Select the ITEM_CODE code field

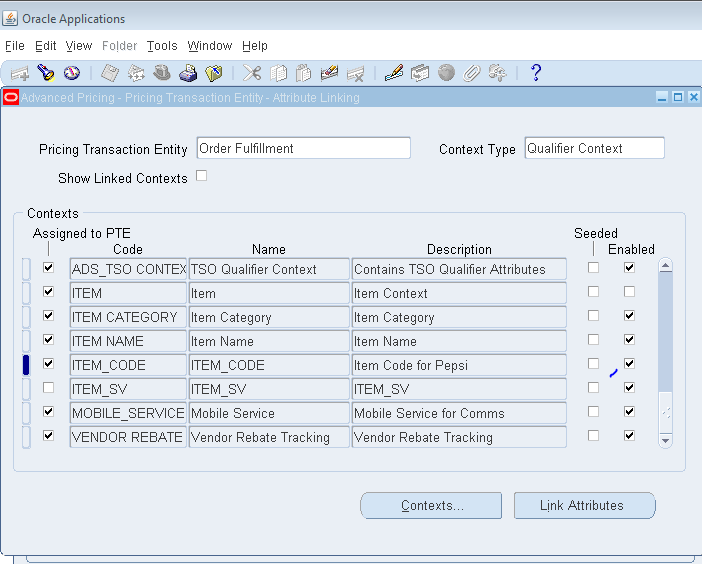coord(128,365)
